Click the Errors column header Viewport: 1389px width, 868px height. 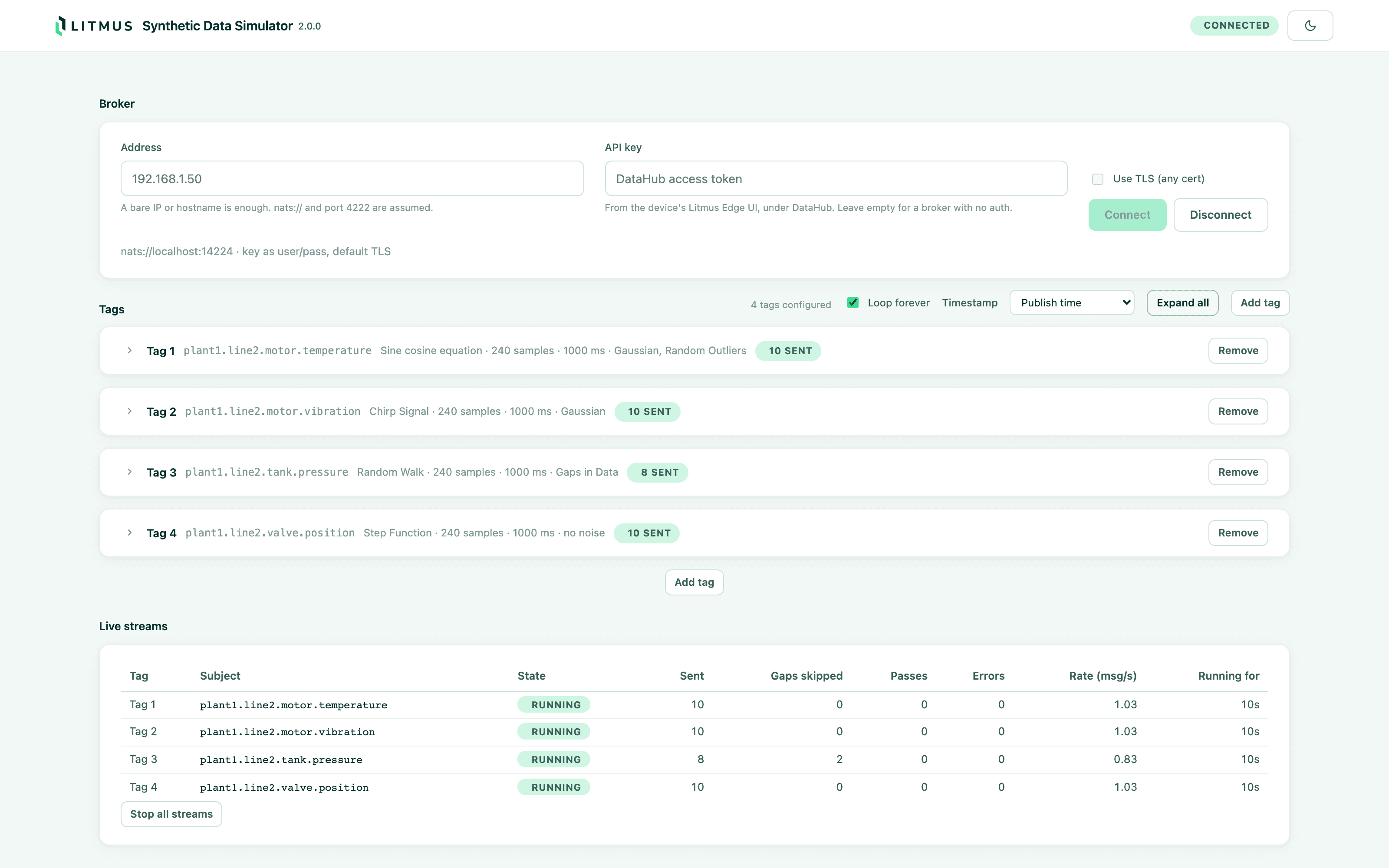click(x=988, y=676)
